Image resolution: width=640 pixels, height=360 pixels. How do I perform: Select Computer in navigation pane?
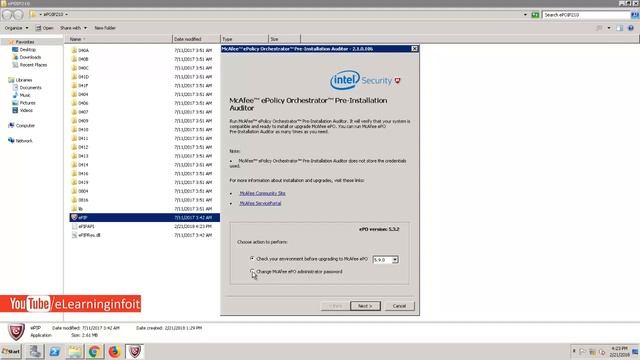(x=25, y=126)
